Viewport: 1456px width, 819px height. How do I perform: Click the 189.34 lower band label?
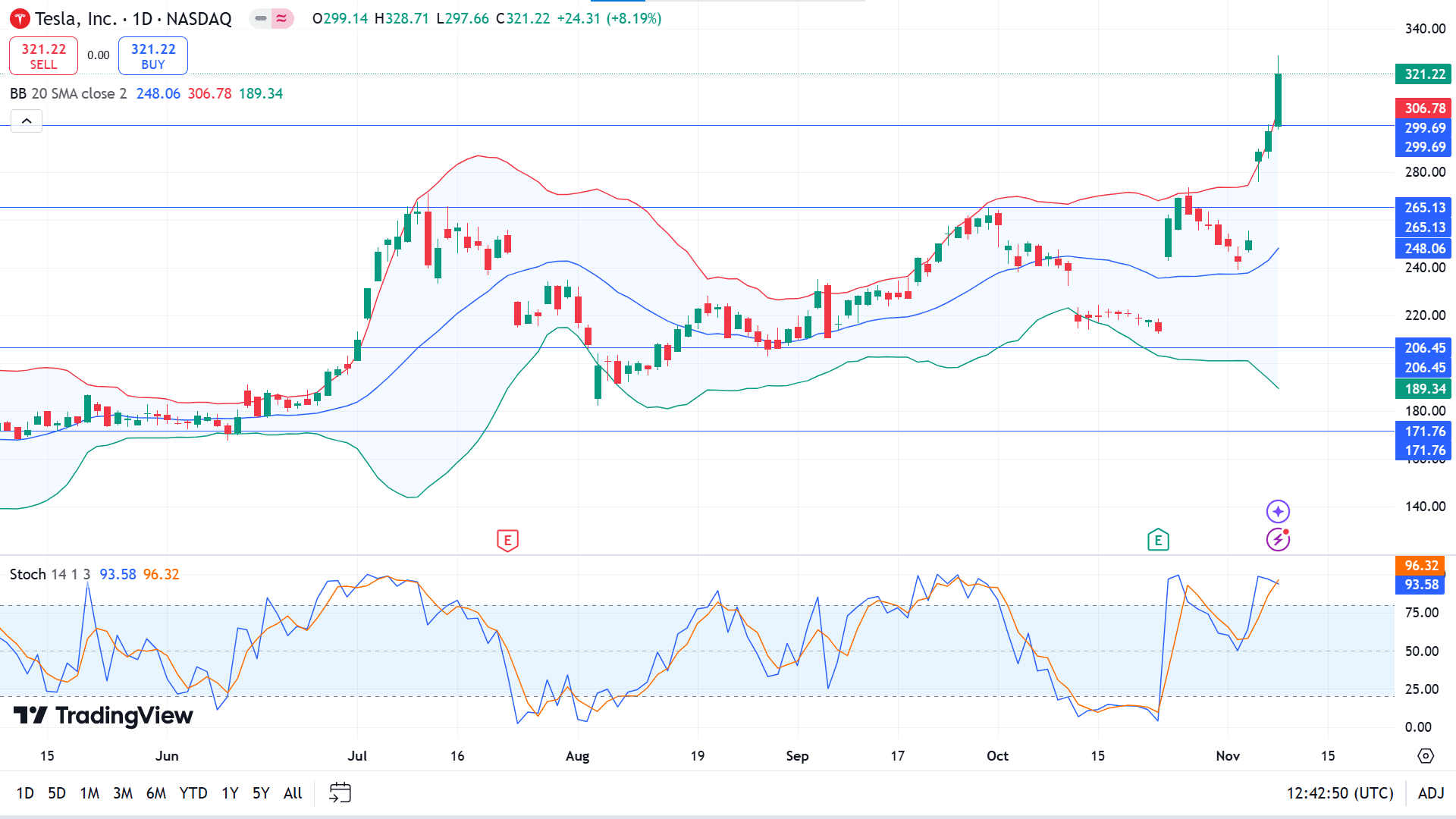click(1423, 389)
